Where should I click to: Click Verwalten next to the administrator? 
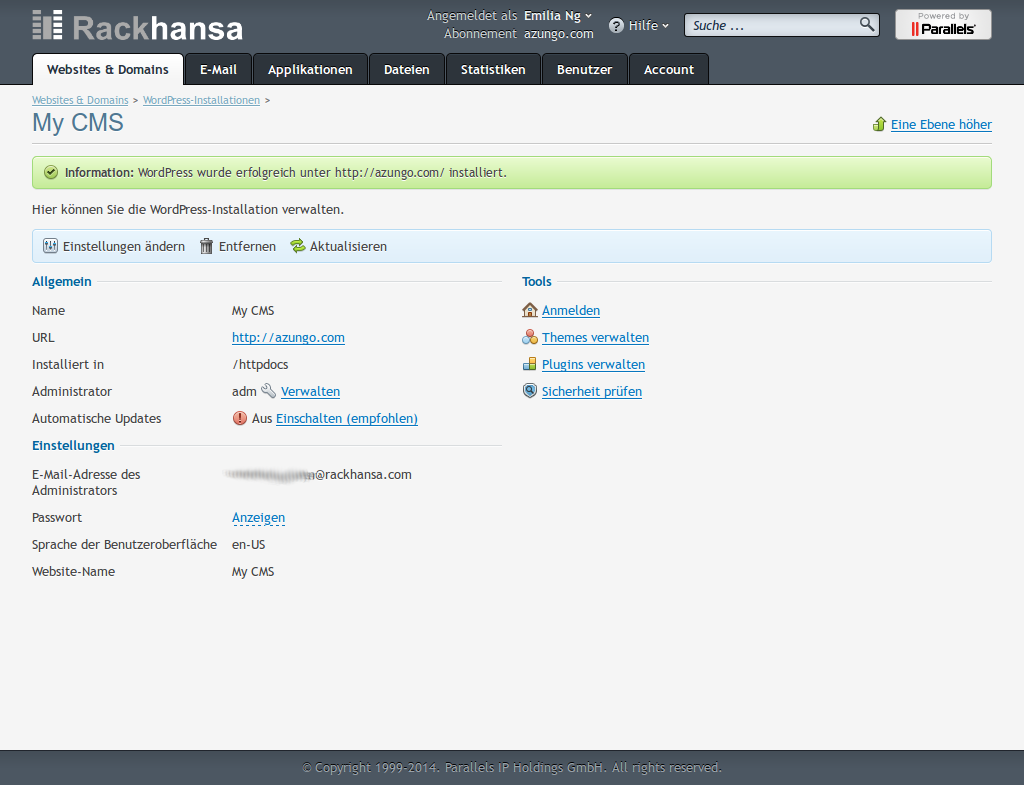[x=310, y=391]
